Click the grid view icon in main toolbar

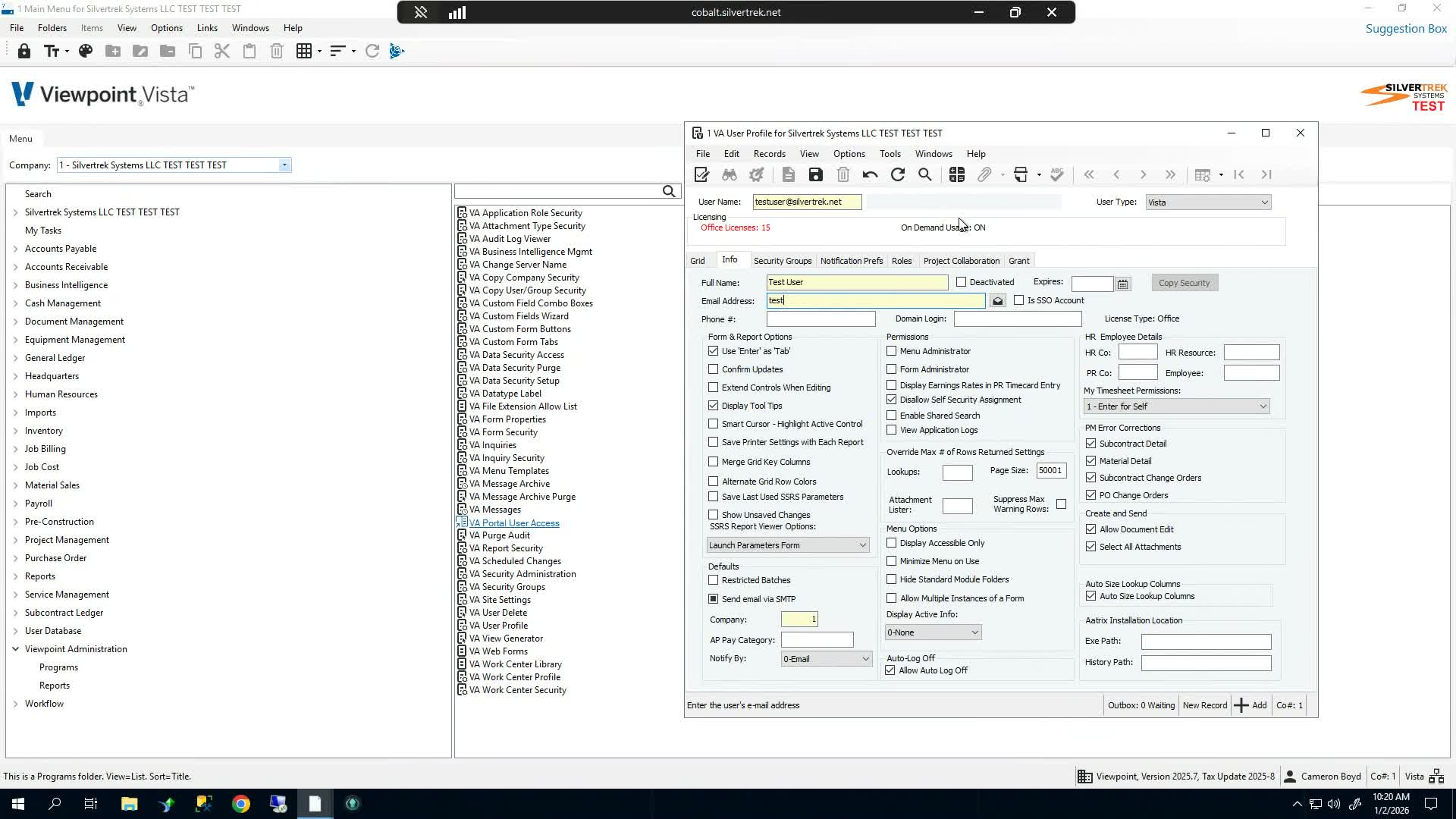(x=304, y=52)
